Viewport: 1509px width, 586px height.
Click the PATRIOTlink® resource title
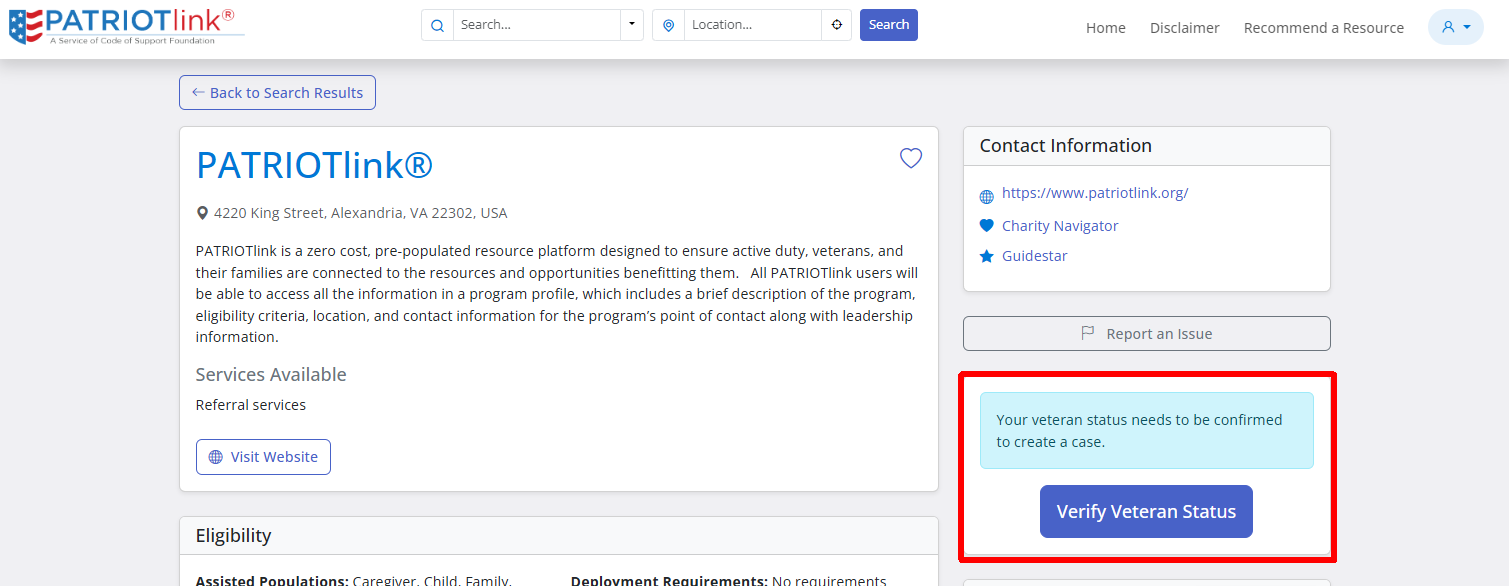pyautogui.click(x=314, y=165)
